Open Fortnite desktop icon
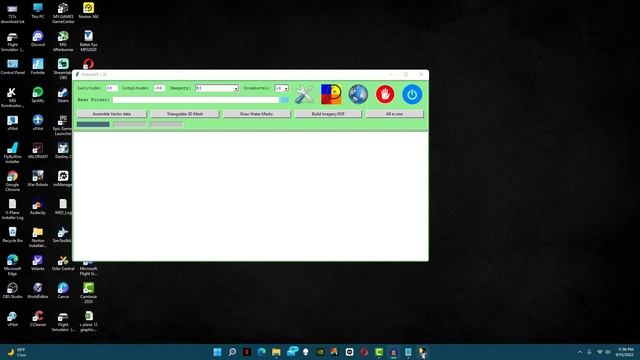Screen dimensions: 640x360 tap(38, 67)
